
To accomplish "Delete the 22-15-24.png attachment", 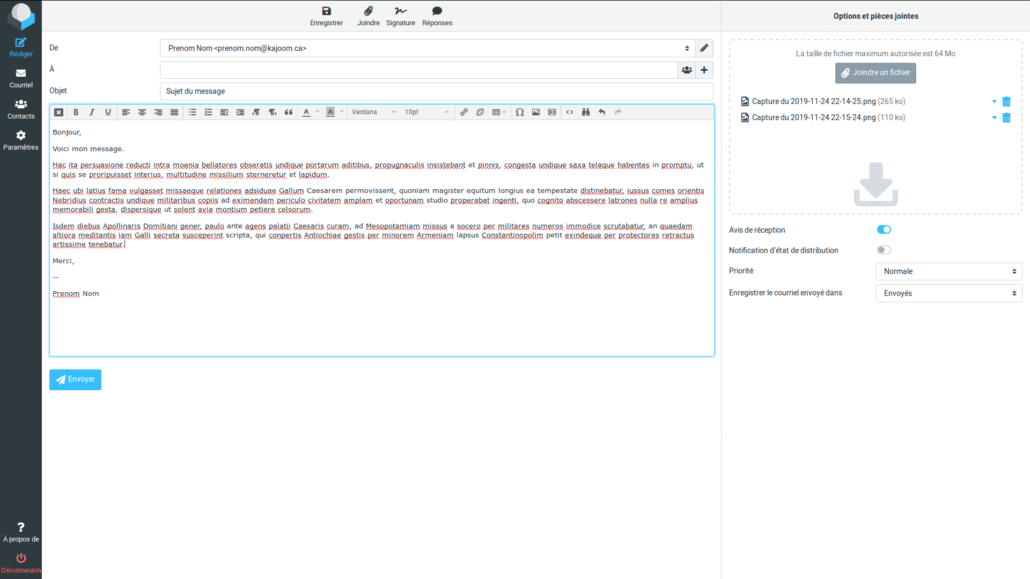I will (x=1006, y=118).
